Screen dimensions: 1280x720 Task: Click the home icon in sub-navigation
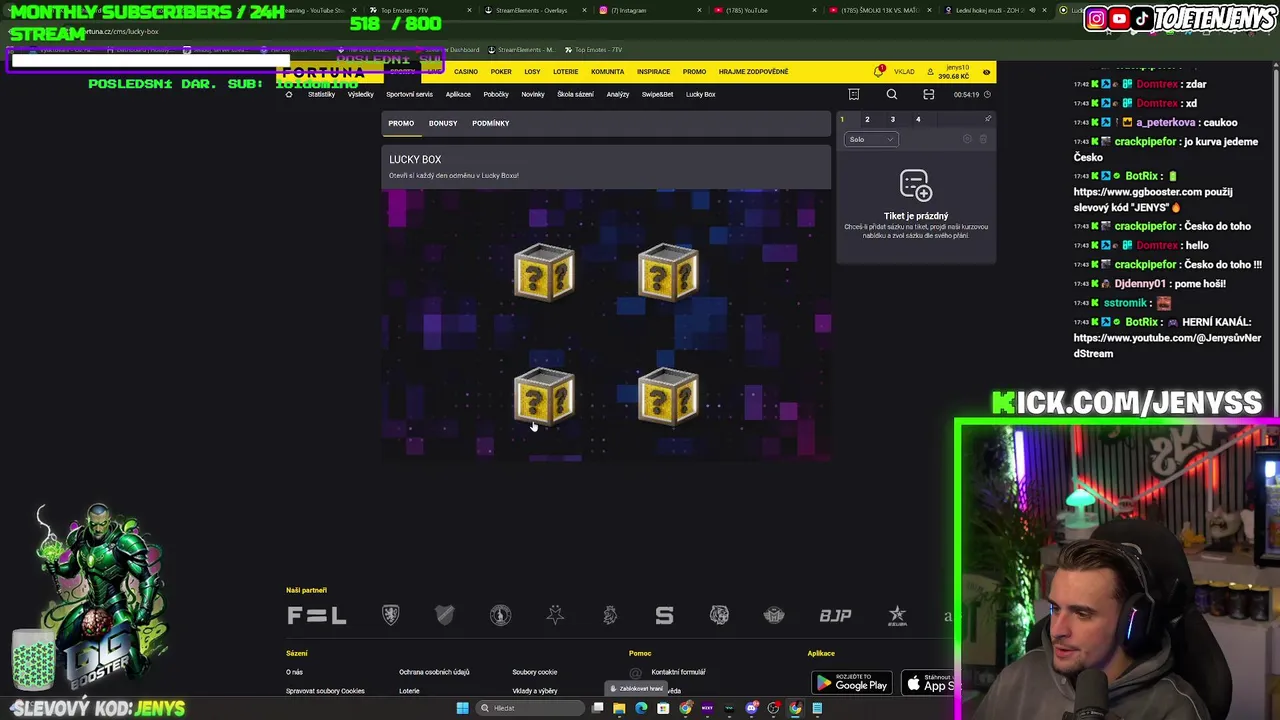tap(289, 94)
